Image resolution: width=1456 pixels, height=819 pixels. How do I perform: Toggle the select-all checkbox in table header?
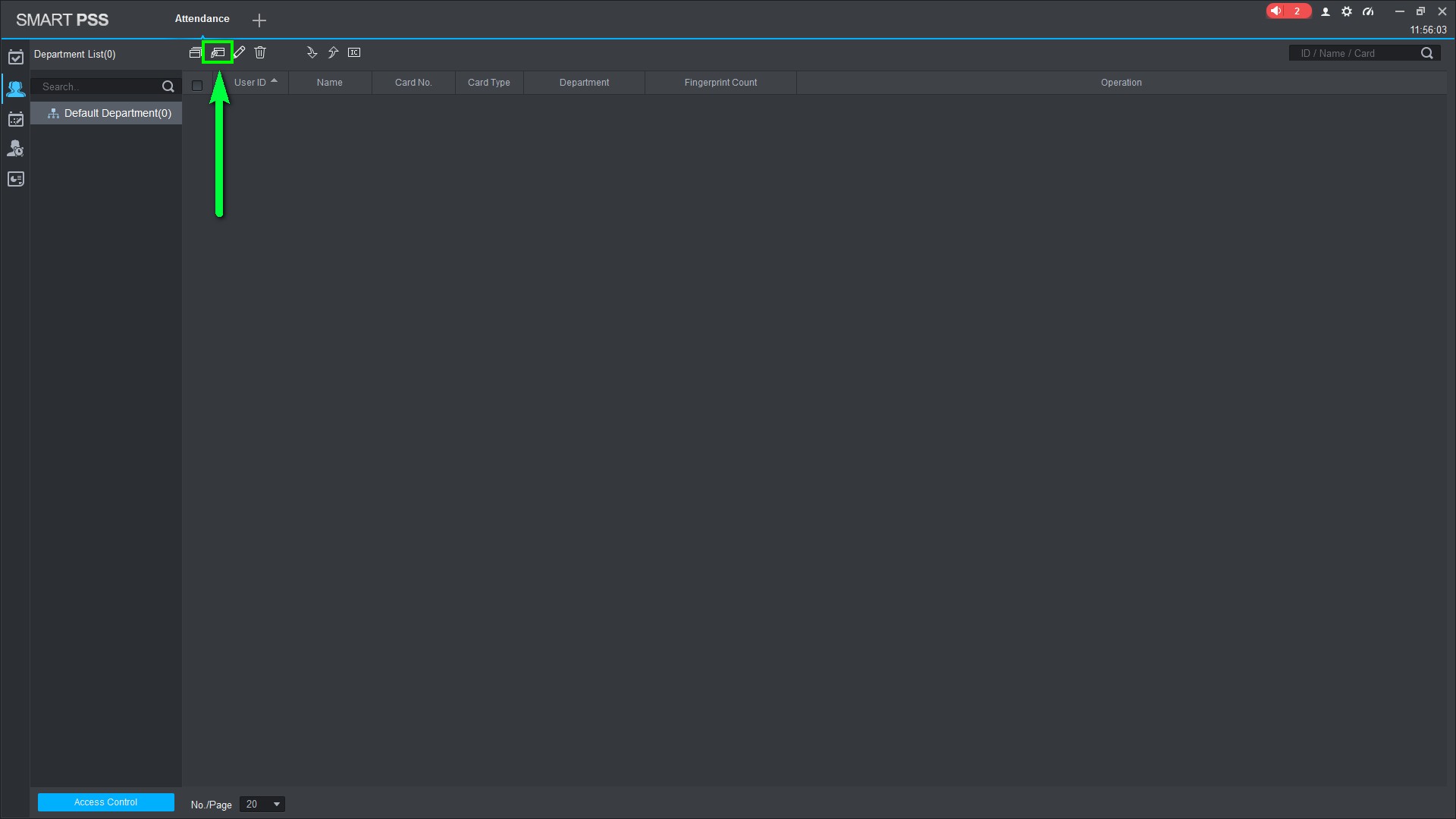pyautogui.click(x=197, y=86)
